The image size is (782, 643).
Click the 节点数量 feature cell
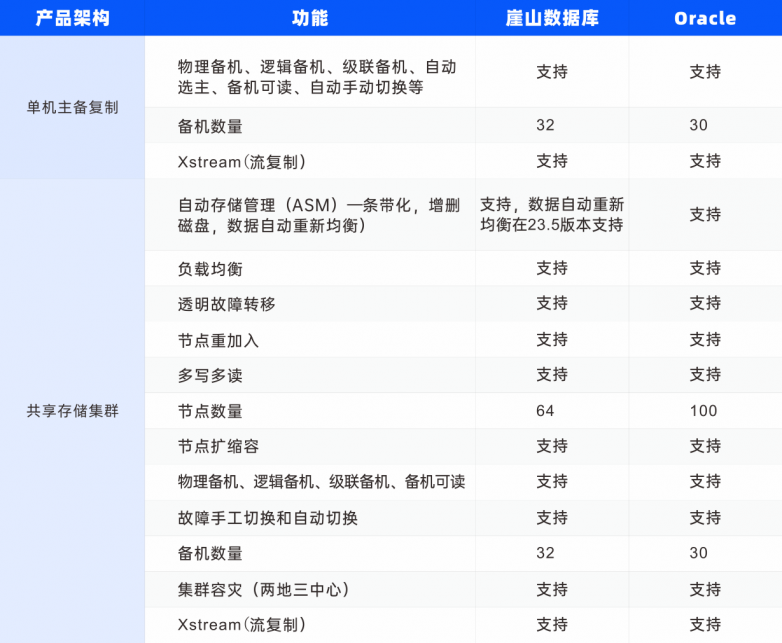(210, 411)
